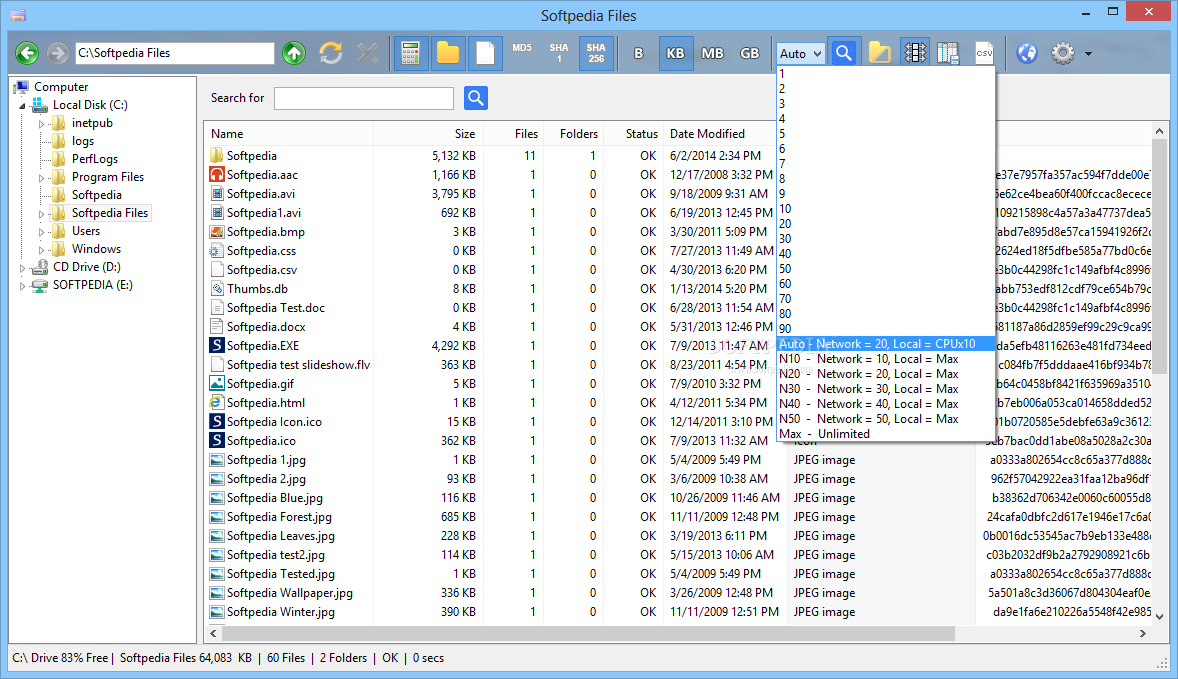The width and height of the screenshot is (1178, 679).
Task: Show sizes in KB
Action: point(675,53)
